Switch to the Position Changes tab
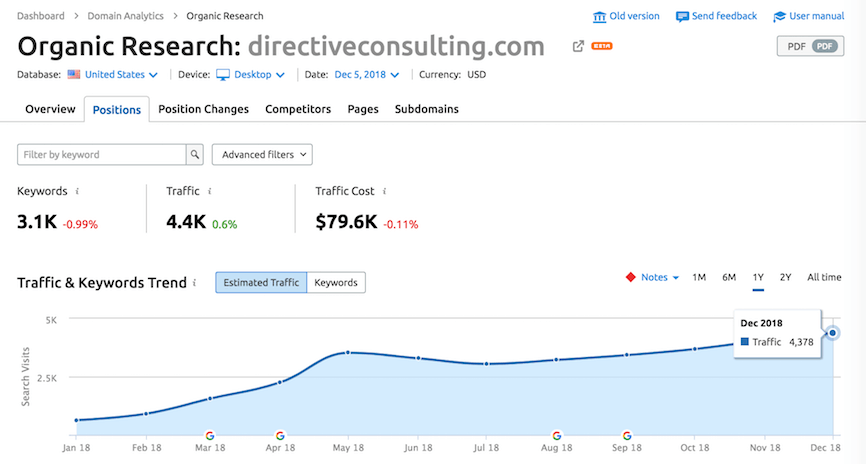Image resolution: width=866 pixels, height=464 pixels. click(203, 109)
